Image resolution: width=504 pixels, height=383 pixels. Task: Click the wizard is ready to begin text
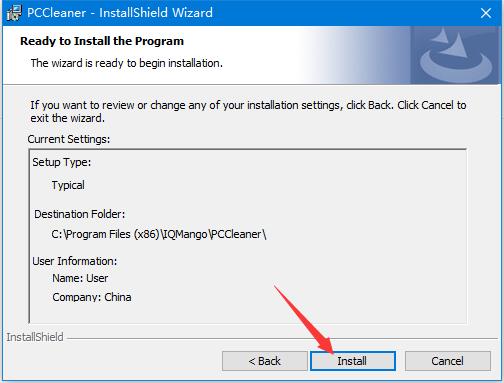tap(127, 63)
